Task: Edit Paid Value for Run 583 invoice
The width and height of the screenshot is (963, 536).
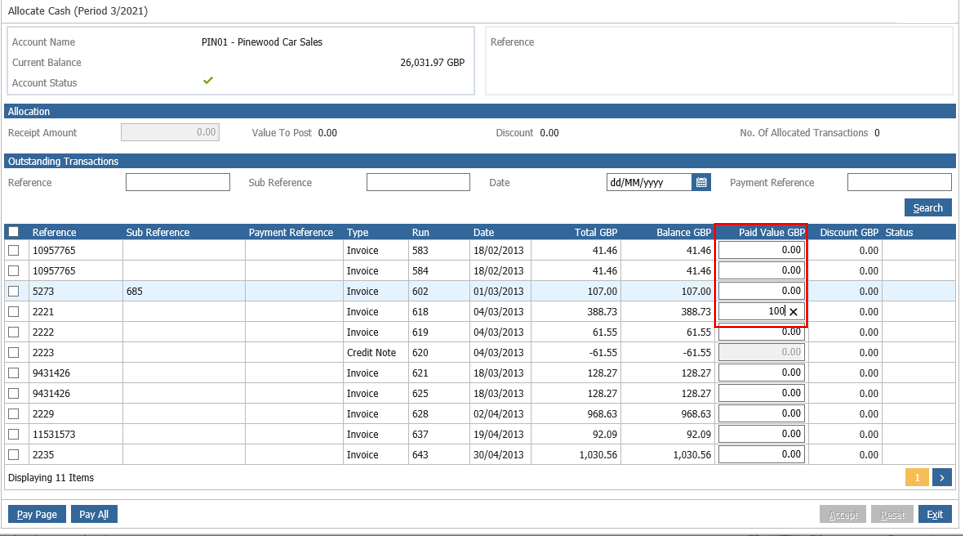Action: coord(762,250)
